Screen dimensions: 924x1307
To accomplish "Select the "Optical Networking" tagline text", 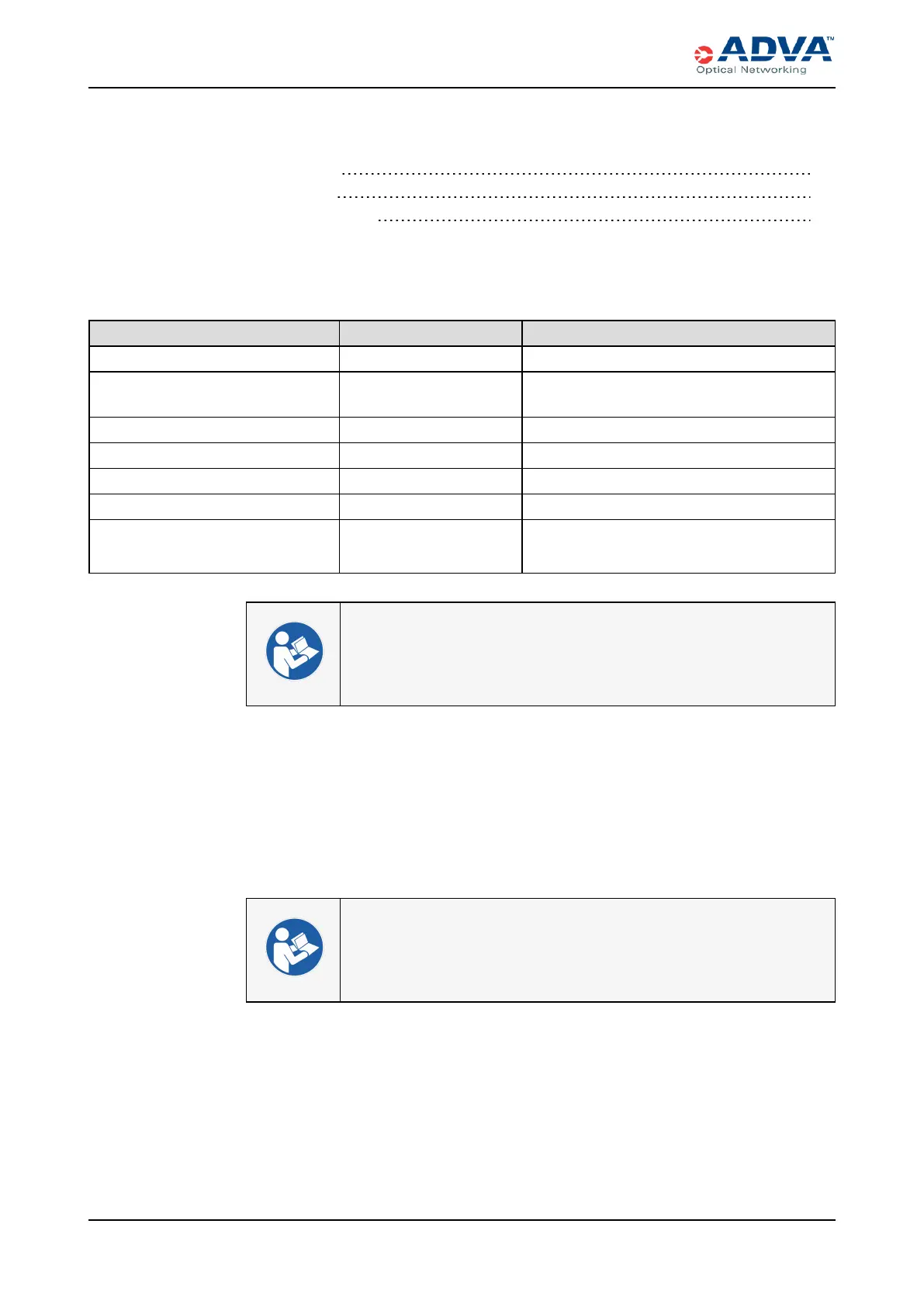I will [x=750, y=70].
